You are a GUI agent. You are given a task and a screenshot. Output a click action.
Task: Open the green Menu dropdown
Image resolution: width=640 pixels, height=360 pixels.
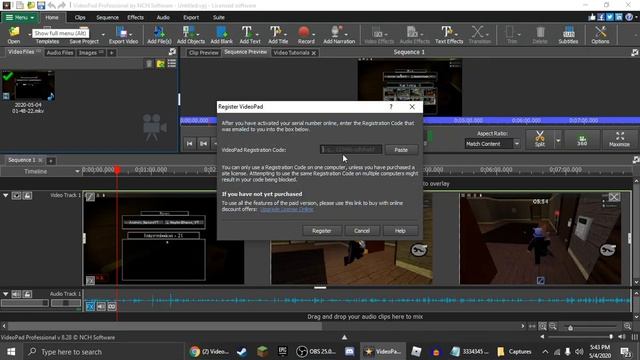pos(20,18)
